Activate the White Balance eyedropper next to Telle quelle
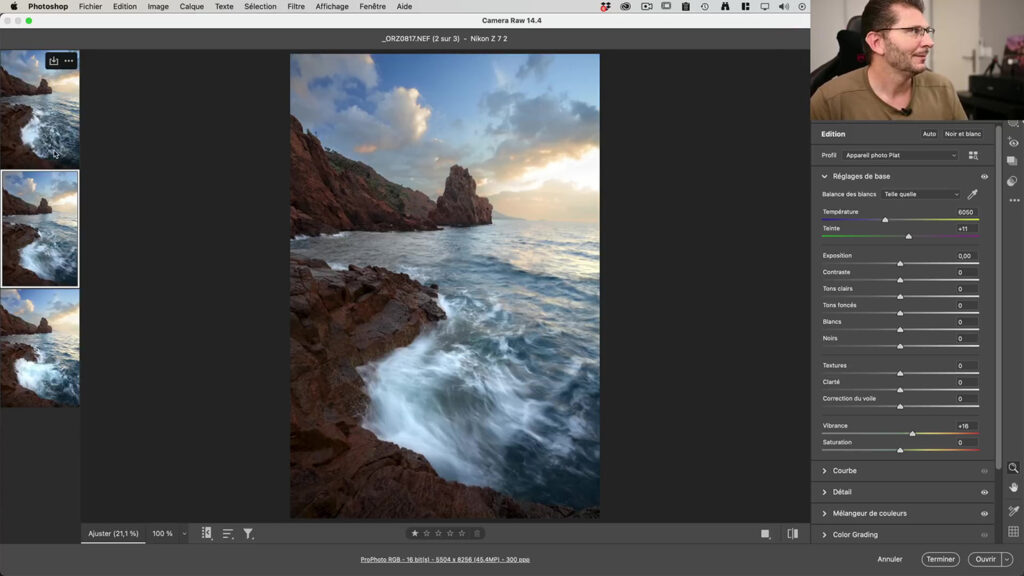Viewport: 1024px width, 576px height. point(973,194)
